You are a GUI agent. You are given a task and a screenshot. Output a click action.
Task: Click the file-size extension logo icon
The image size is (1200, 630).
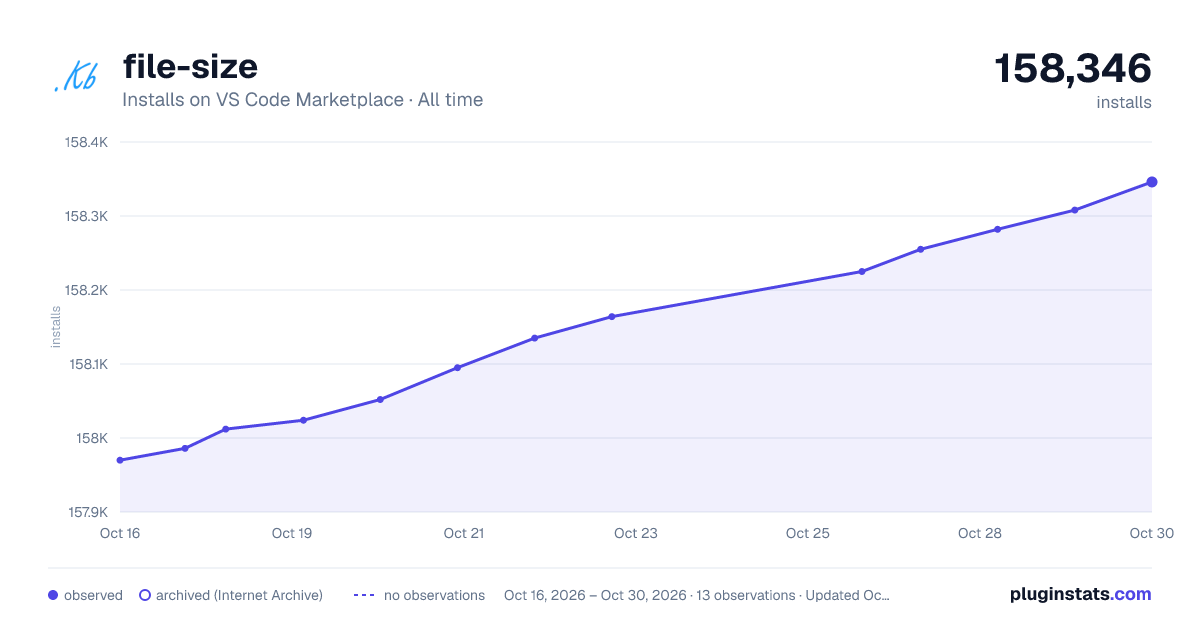click(x=76, y=77)
